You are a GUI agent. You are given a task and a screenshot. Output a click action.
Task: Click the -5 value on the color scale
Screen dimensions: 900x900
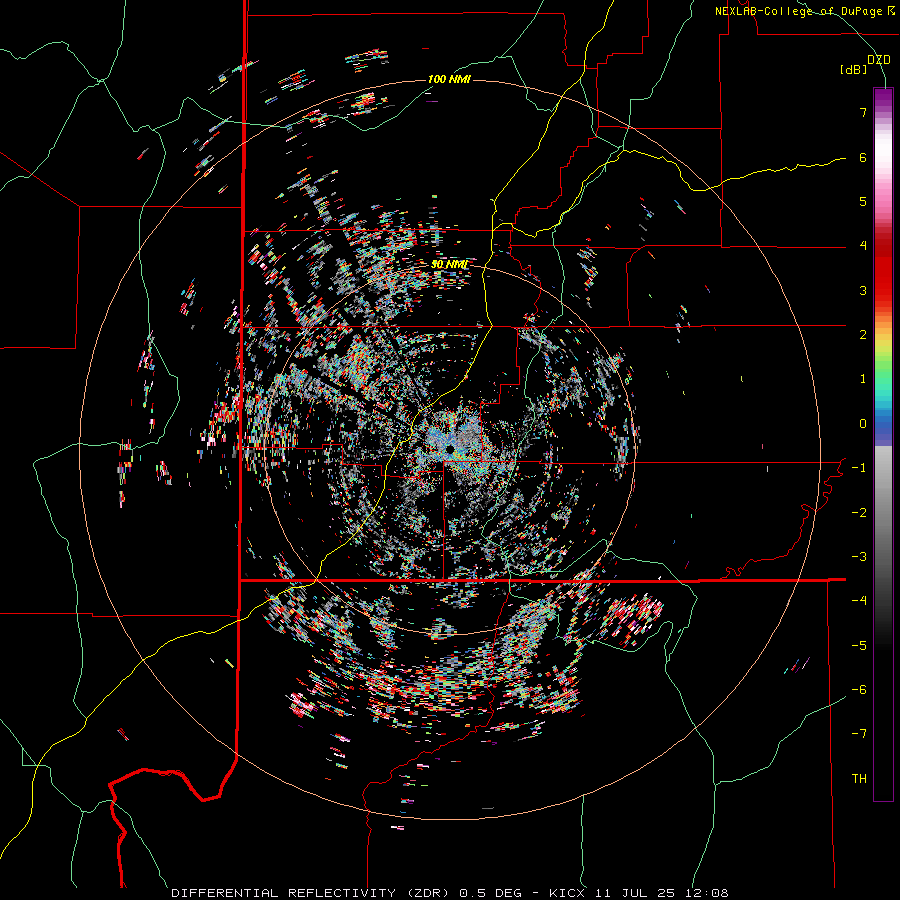(859, 646)
